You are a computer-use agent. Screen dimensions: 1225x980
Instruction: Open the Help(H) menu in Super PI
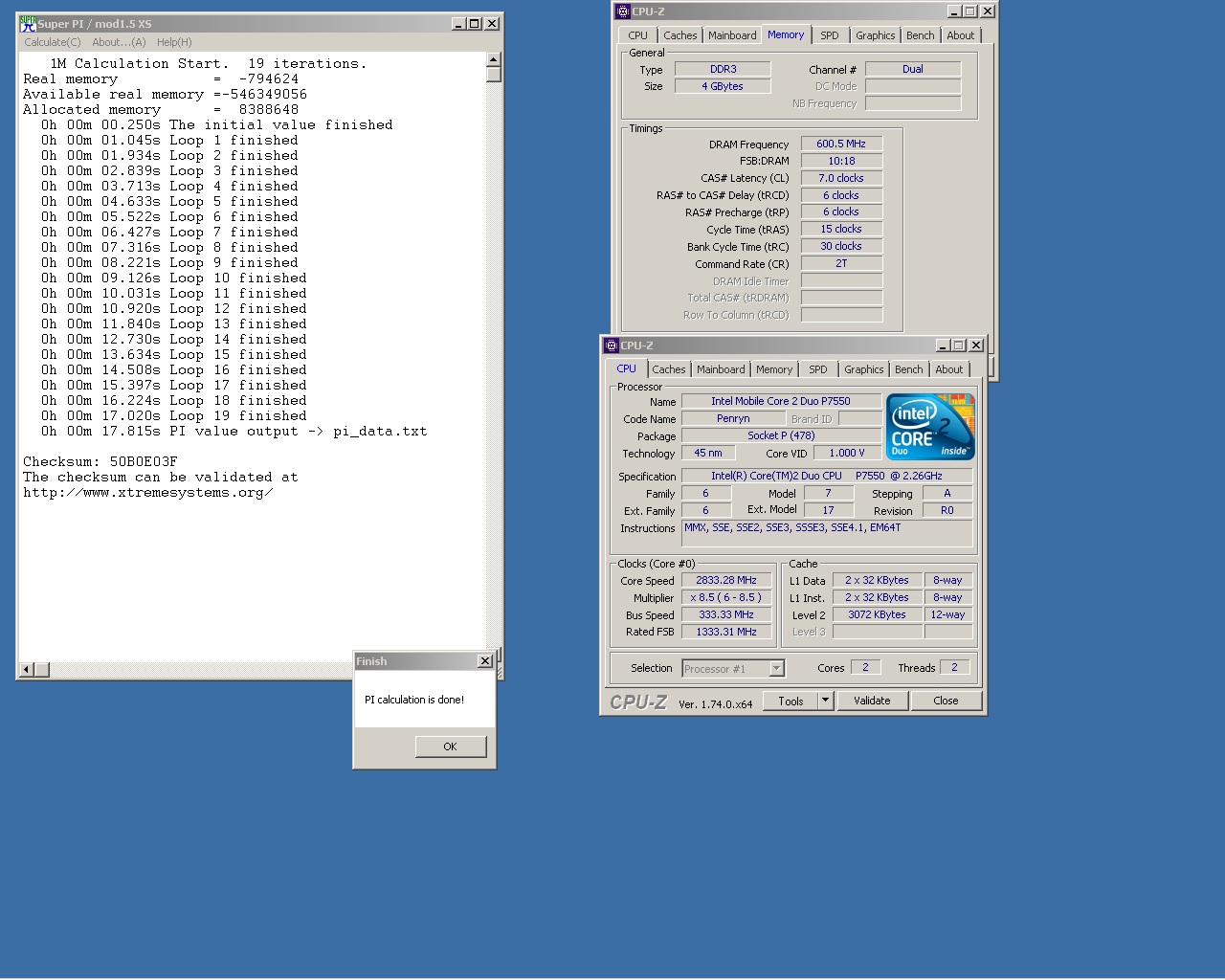coord(174,42)
